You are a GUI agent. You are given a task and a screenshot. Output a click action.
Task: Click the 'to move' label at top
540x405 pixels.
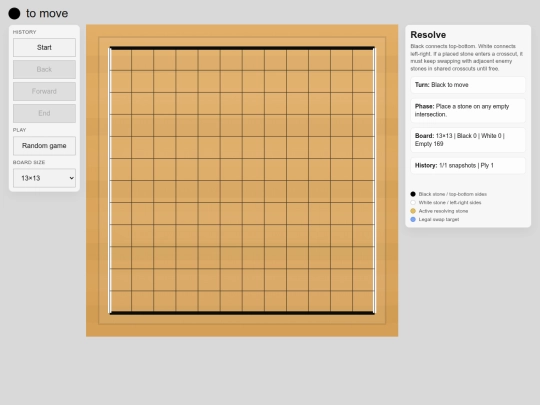[47, 13]
